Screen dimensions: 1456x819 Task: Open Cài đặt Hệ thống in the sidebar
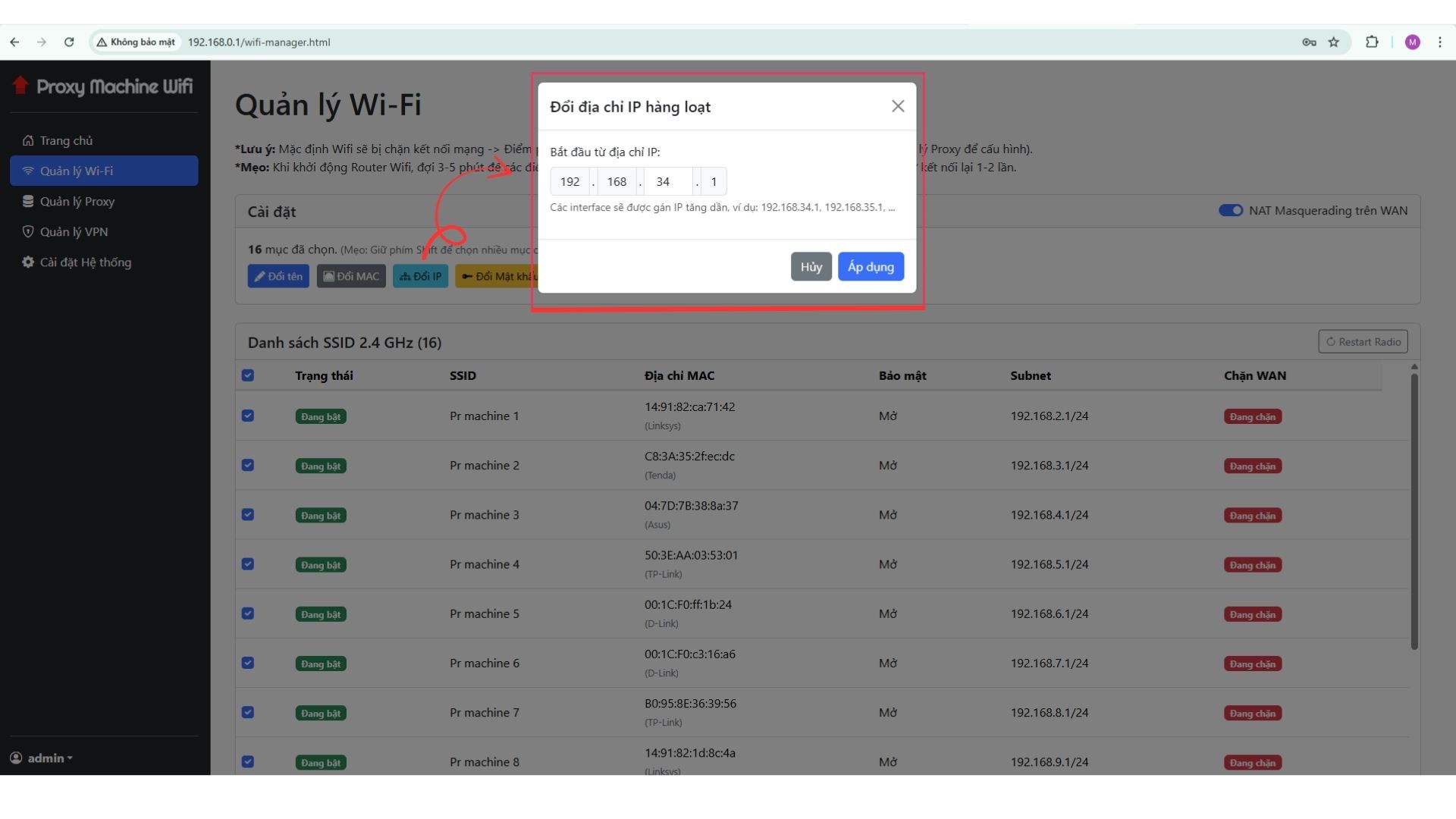point(104,262)
